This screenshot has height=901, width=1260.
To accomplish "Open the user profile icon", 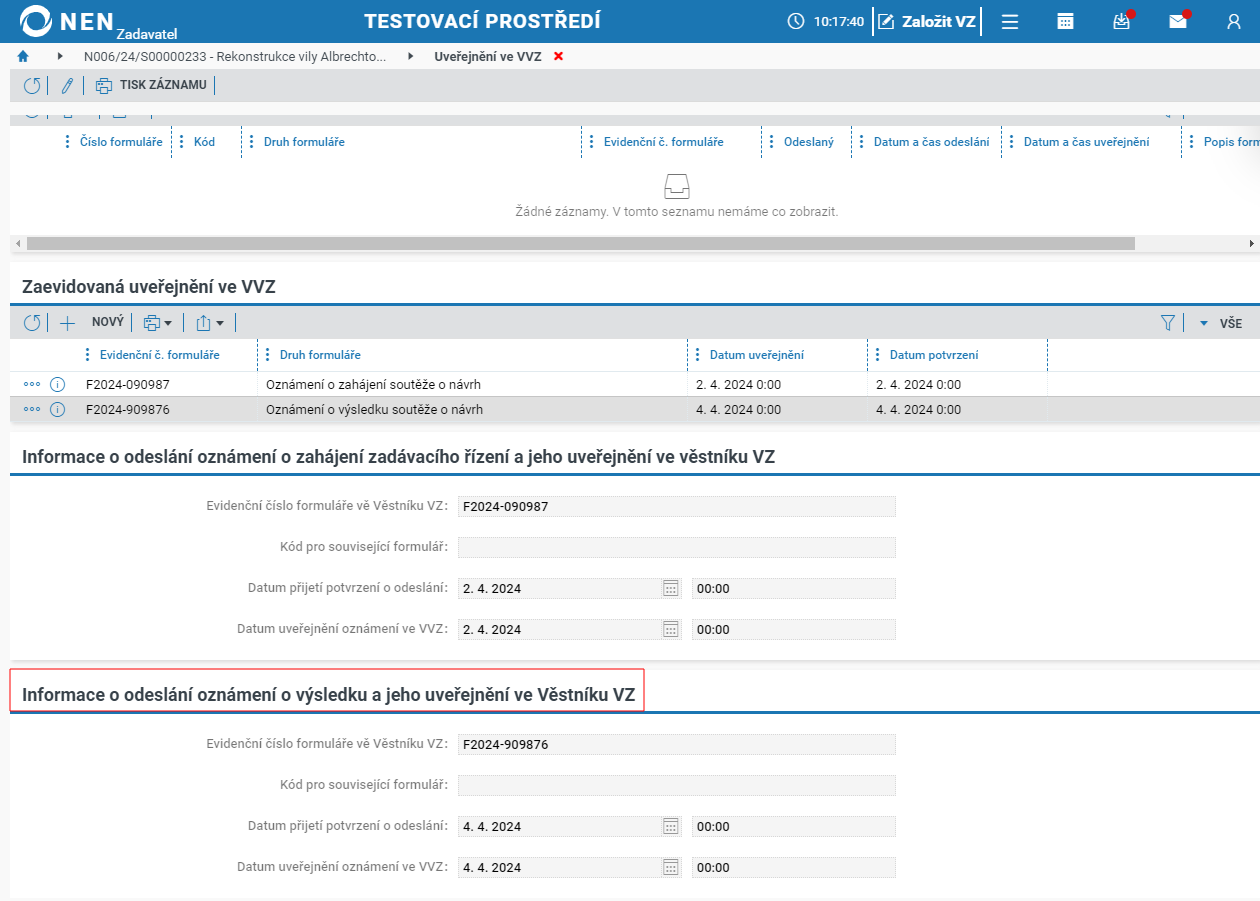I will [x=1233, y=21].
